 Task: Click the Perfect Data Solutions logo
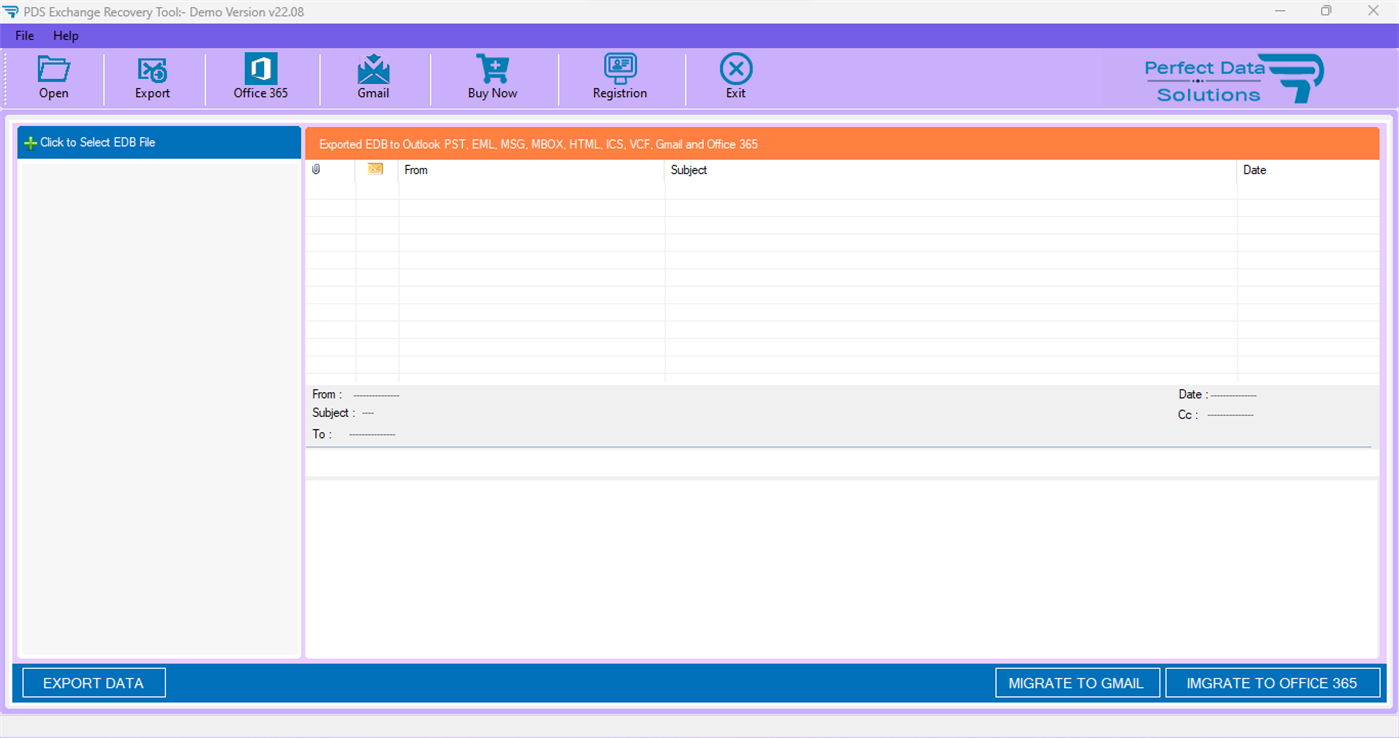click(x=1233, y=77)
